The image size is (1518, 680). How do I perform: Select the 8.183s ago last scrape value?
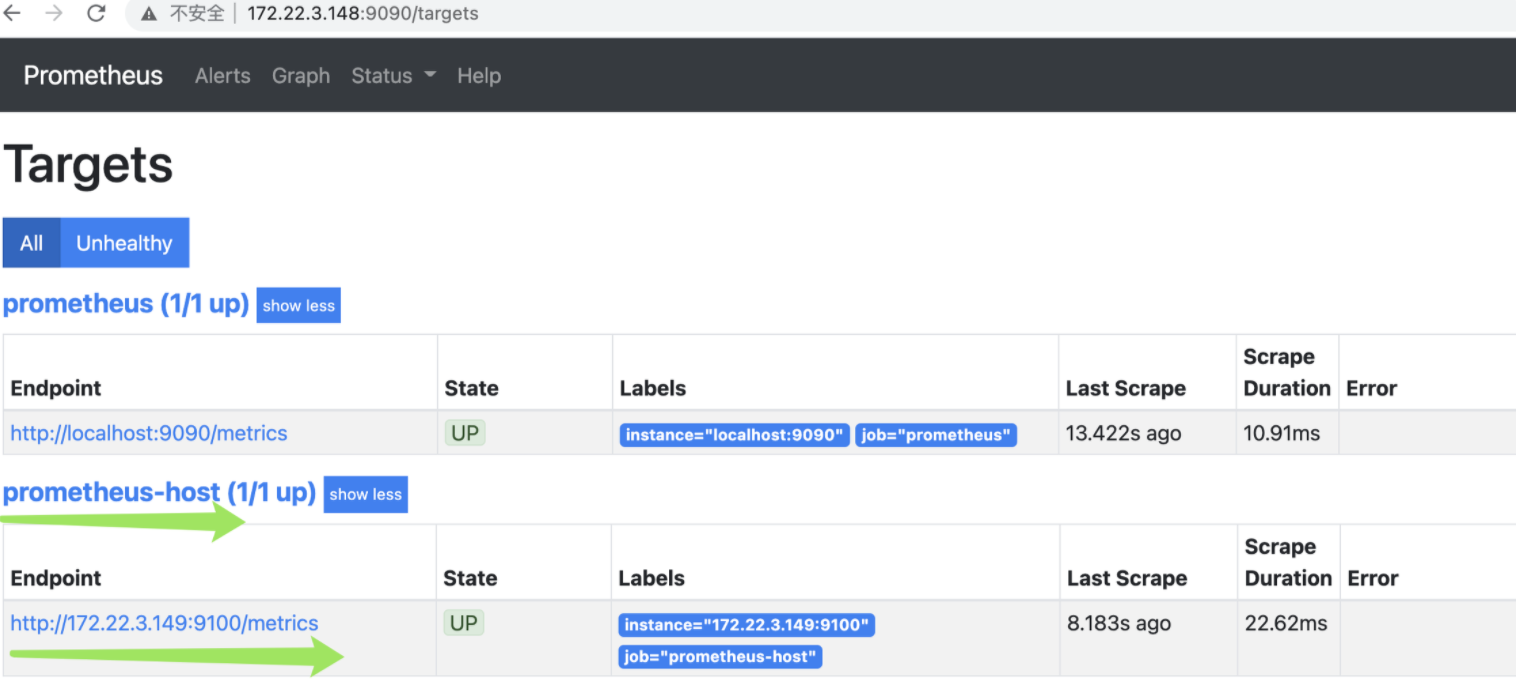pos(1119,623)
